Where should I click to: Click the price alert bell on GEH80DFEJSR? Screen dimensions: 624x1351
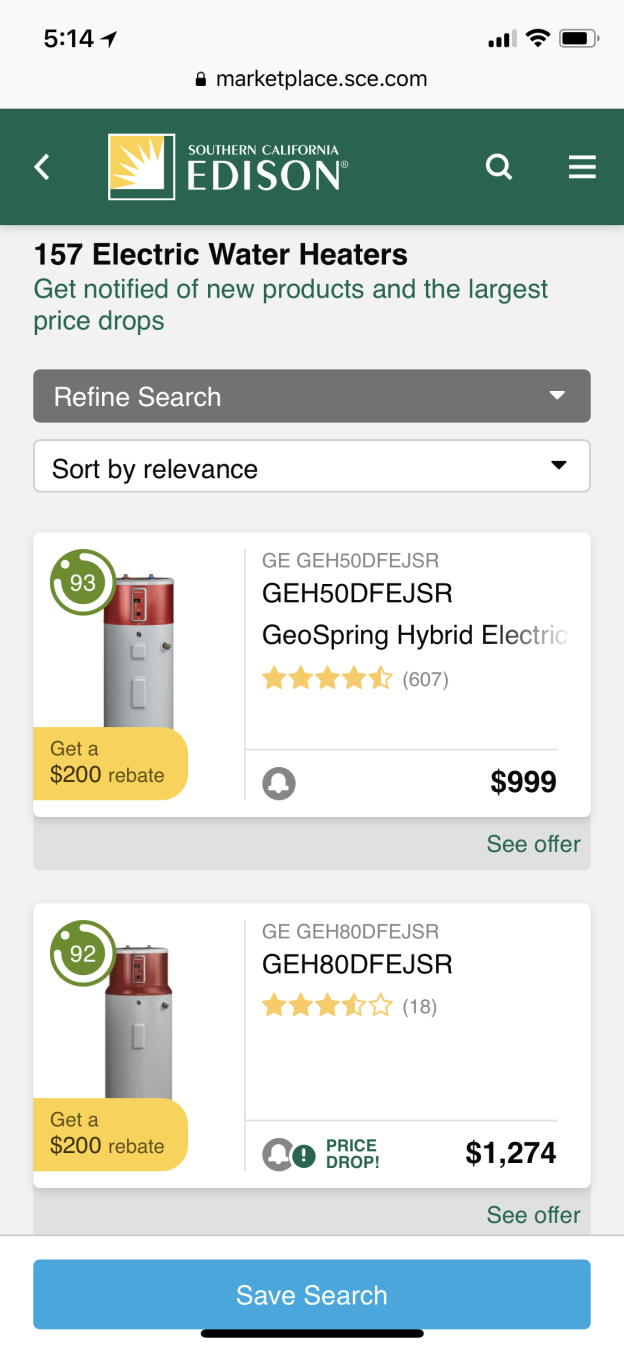click(x=278, y=1153)
